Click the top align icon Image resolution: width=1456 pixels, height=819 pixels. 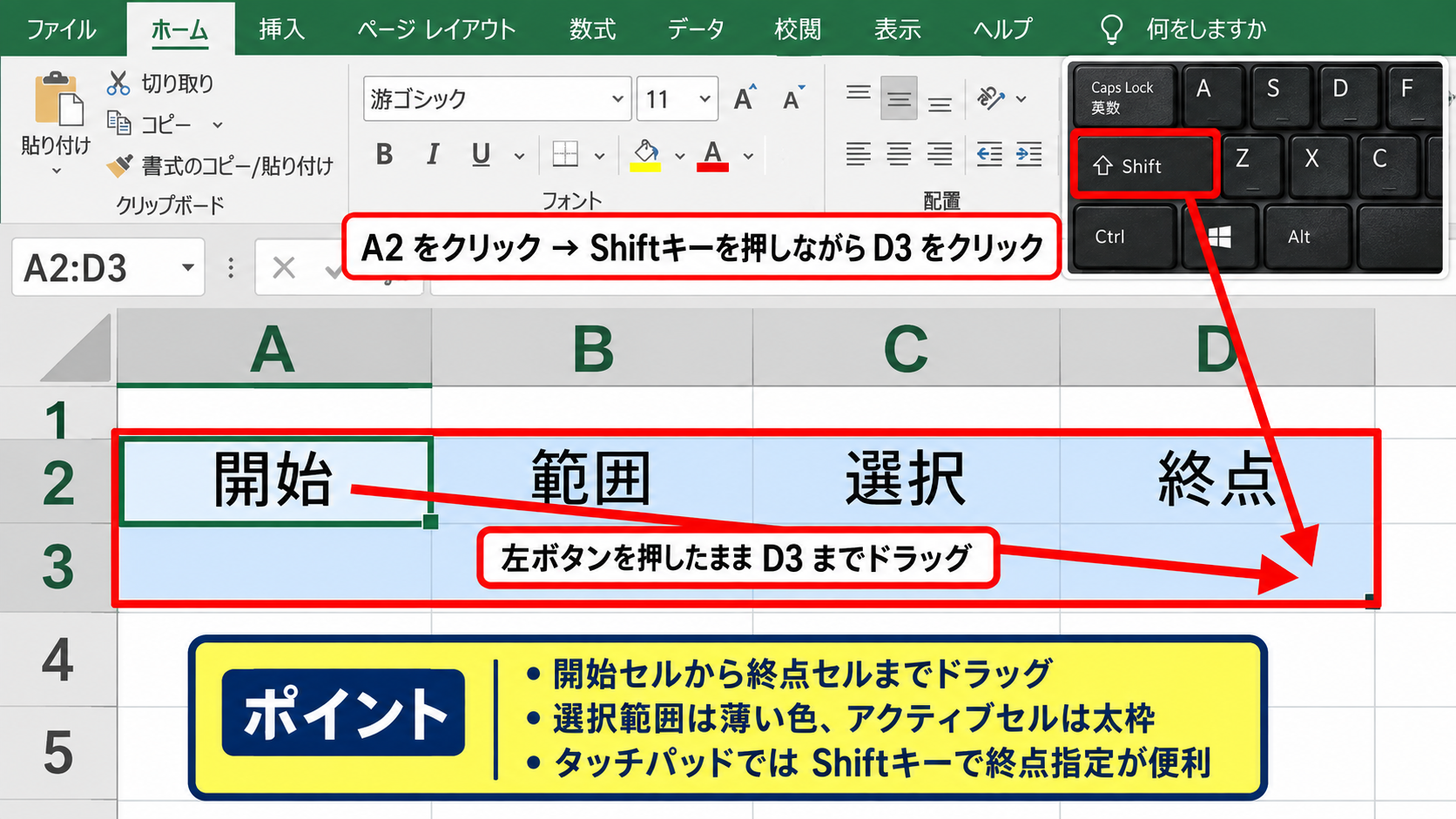tap(858, 93)
